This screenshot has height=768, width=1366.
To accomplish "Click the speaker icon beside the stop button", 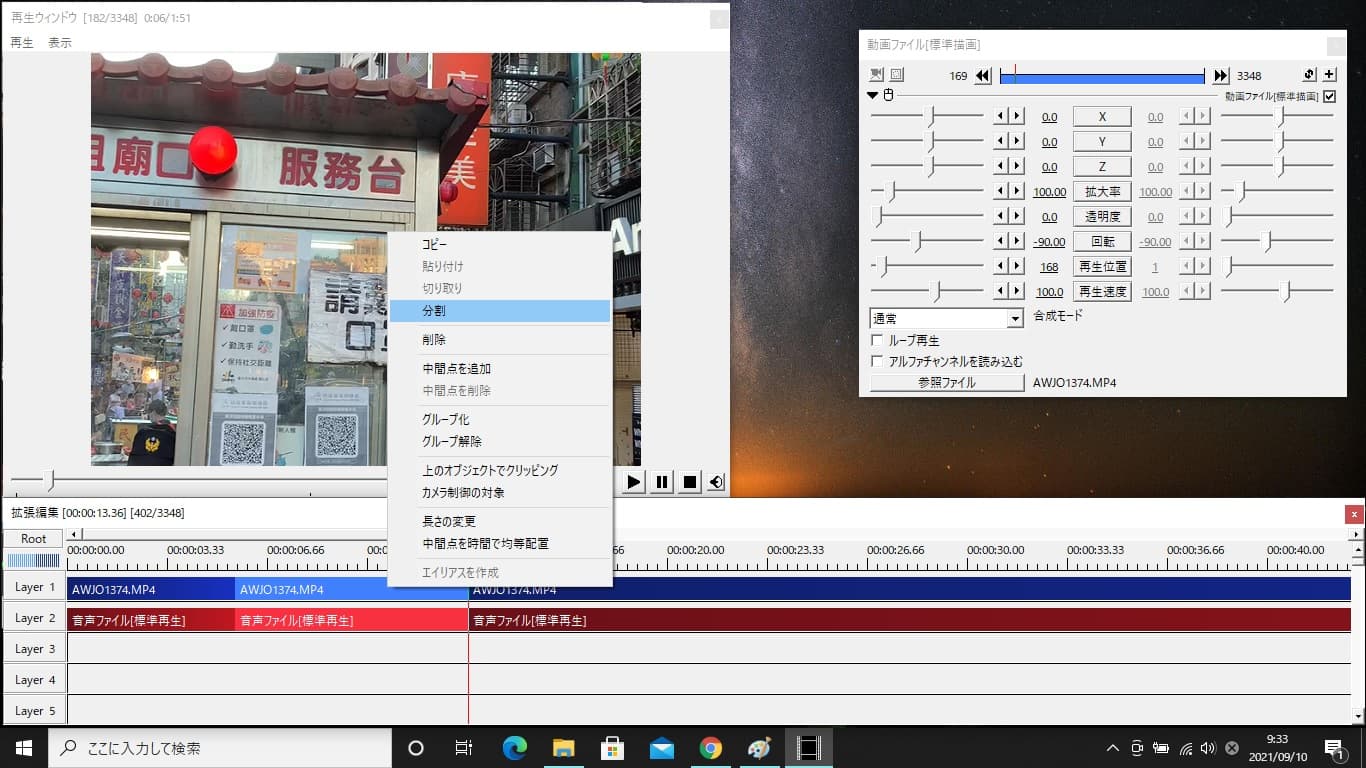I will coord(716,482).
